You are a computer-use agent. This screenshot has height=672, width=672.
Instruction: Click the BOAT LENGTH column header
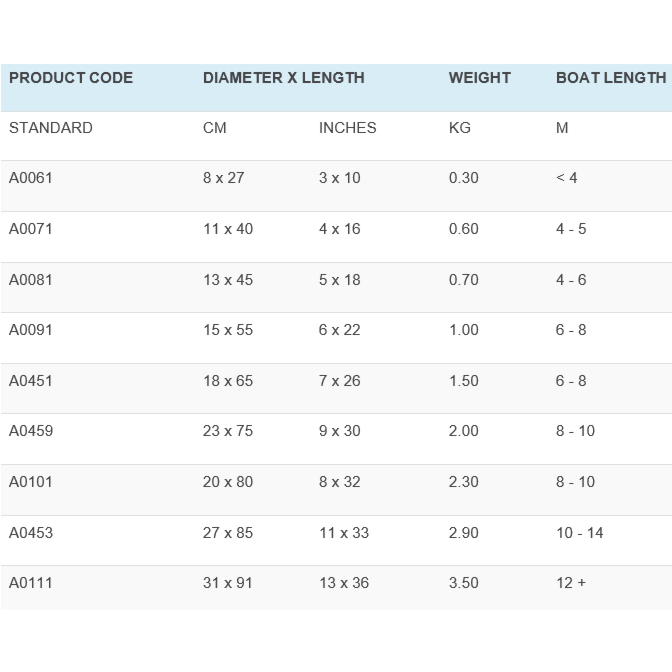click(x=610, y=78)
